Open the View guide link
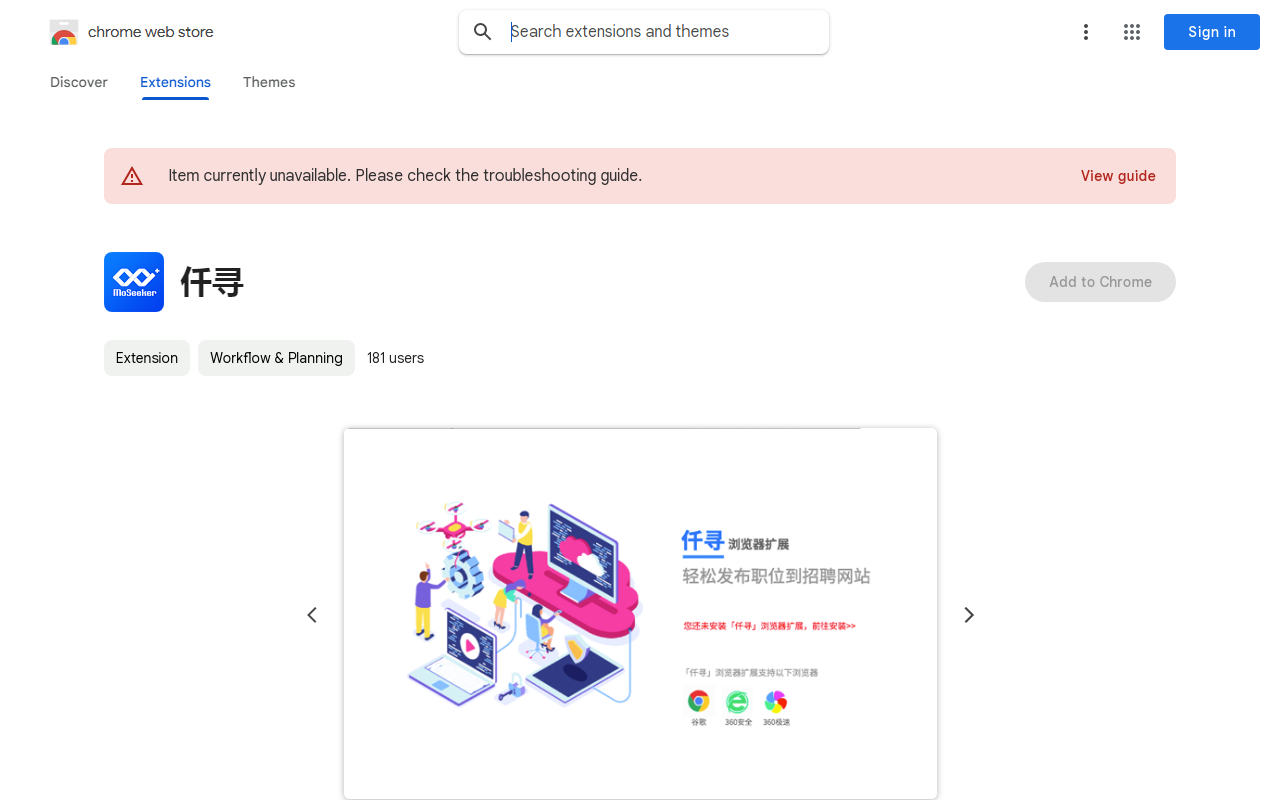This screenshot has width=1280, height=800. 1118,176
